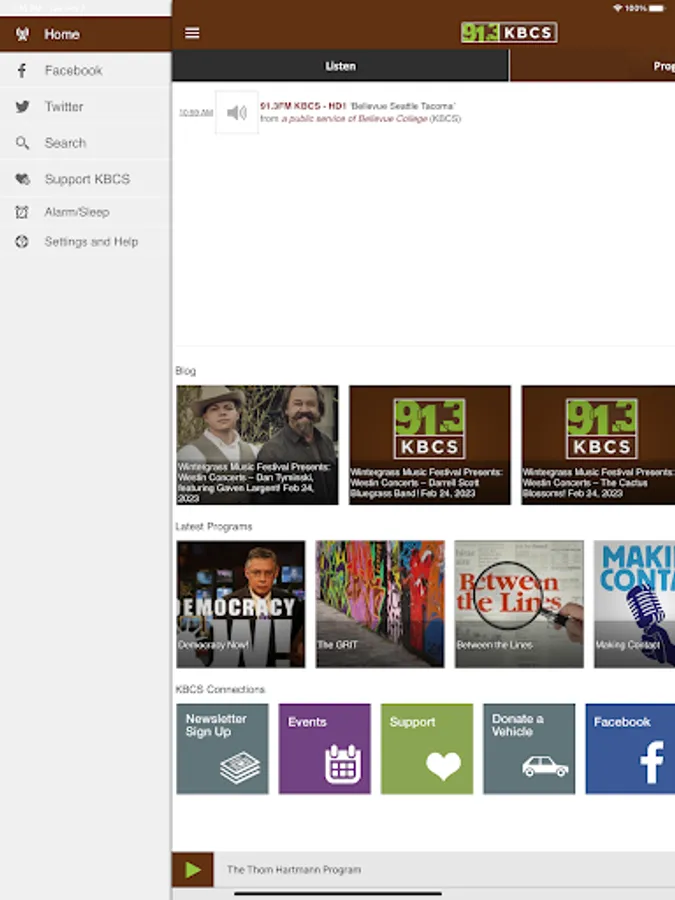Open the Home menu item
675x900 pixels.
[x=86, y=34]
